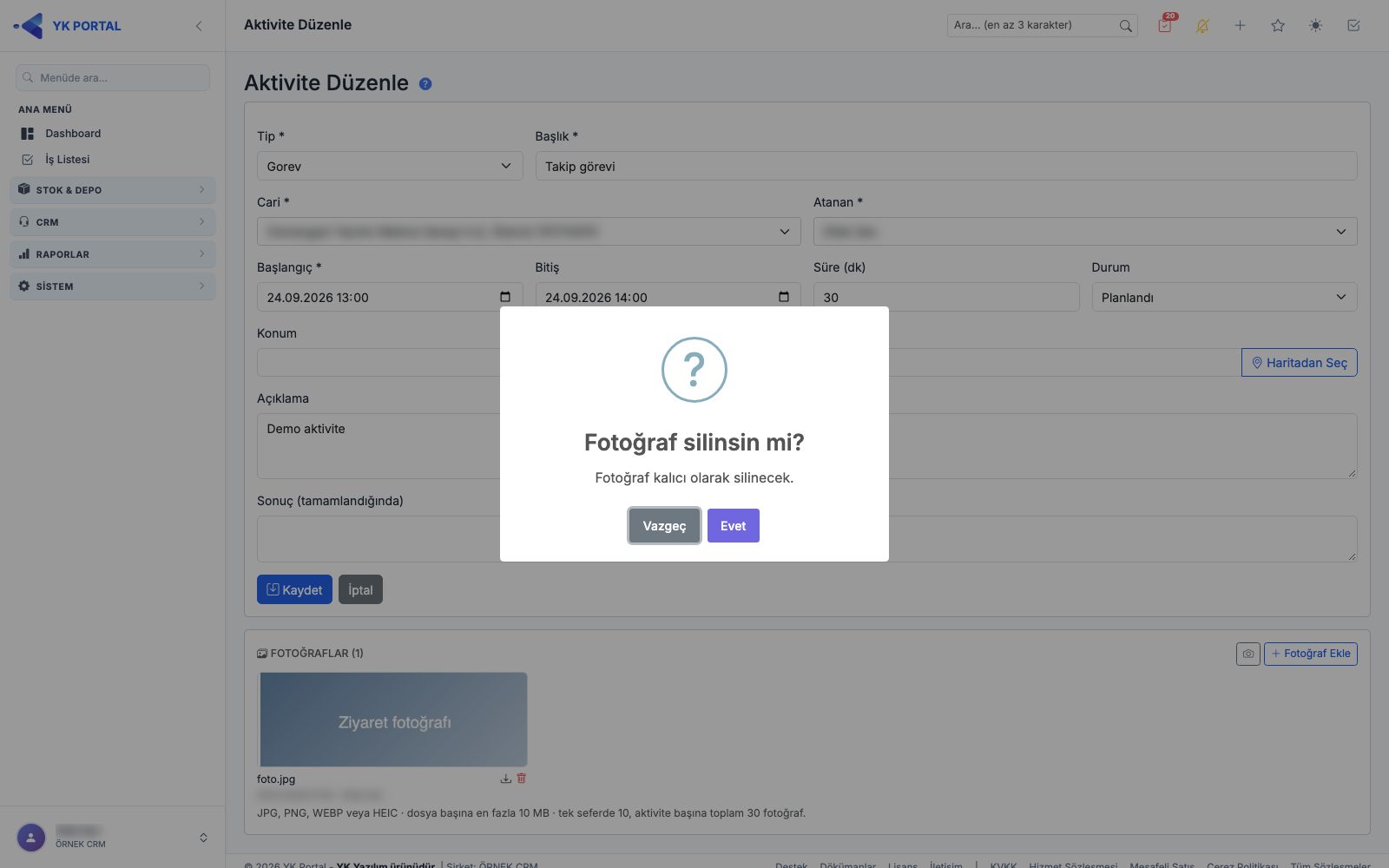Click the YK Portal logo

click(68, 26)
